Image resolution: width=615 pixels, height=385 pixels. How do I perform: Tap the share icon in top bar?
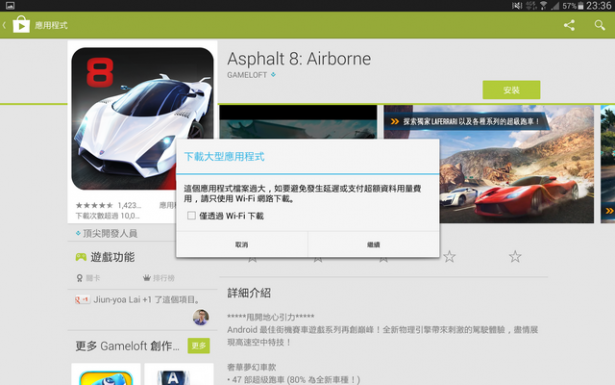[569, 25]
